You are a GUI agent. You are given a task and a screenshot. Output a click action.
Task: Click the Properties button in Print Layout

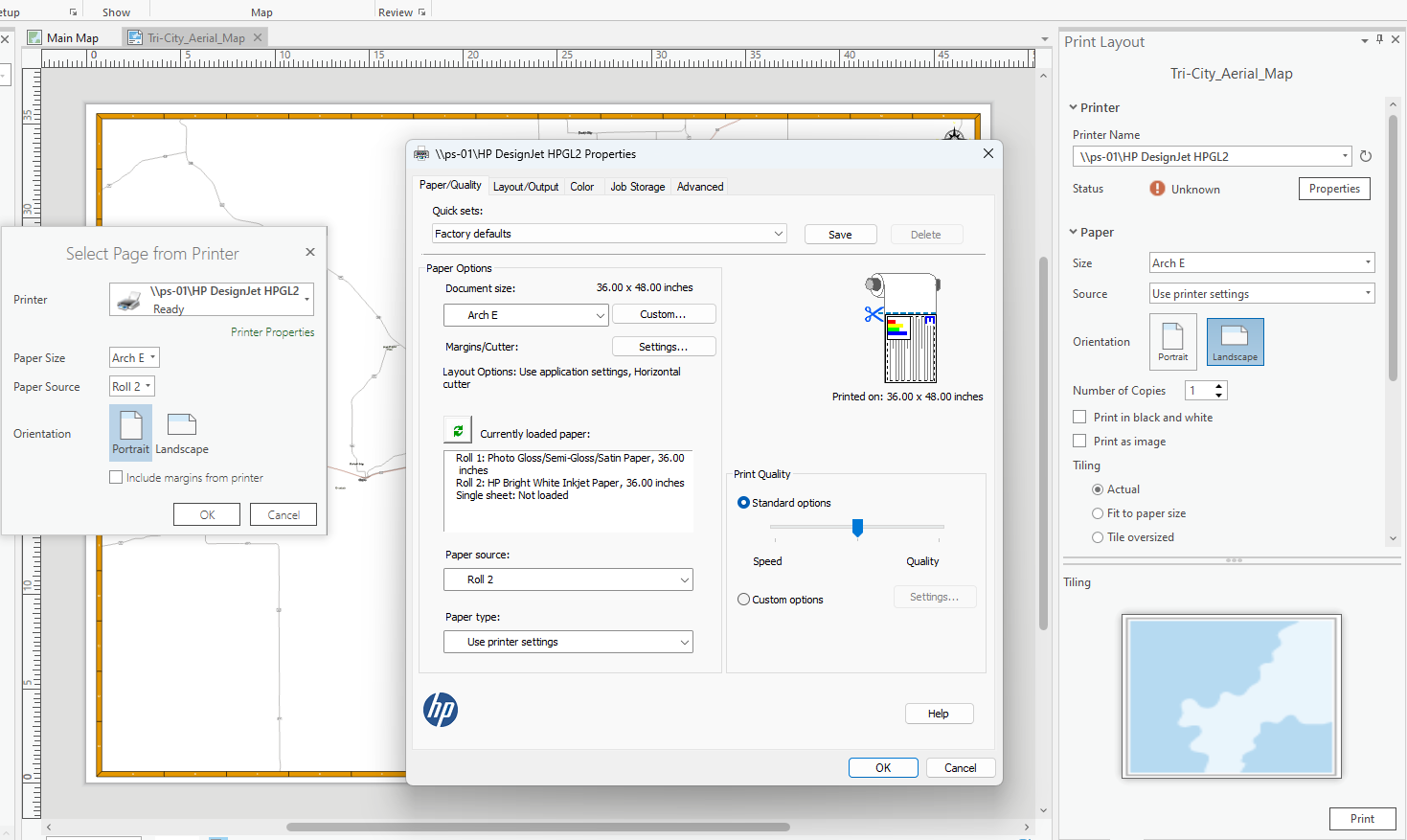pyautogui.click(x=1334, y=189)
